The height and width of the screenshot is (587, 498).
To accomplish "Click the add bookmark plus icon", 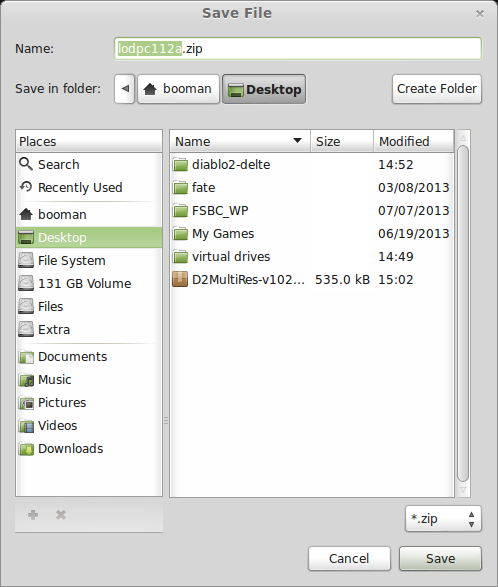I will click(x=33, y=515).
